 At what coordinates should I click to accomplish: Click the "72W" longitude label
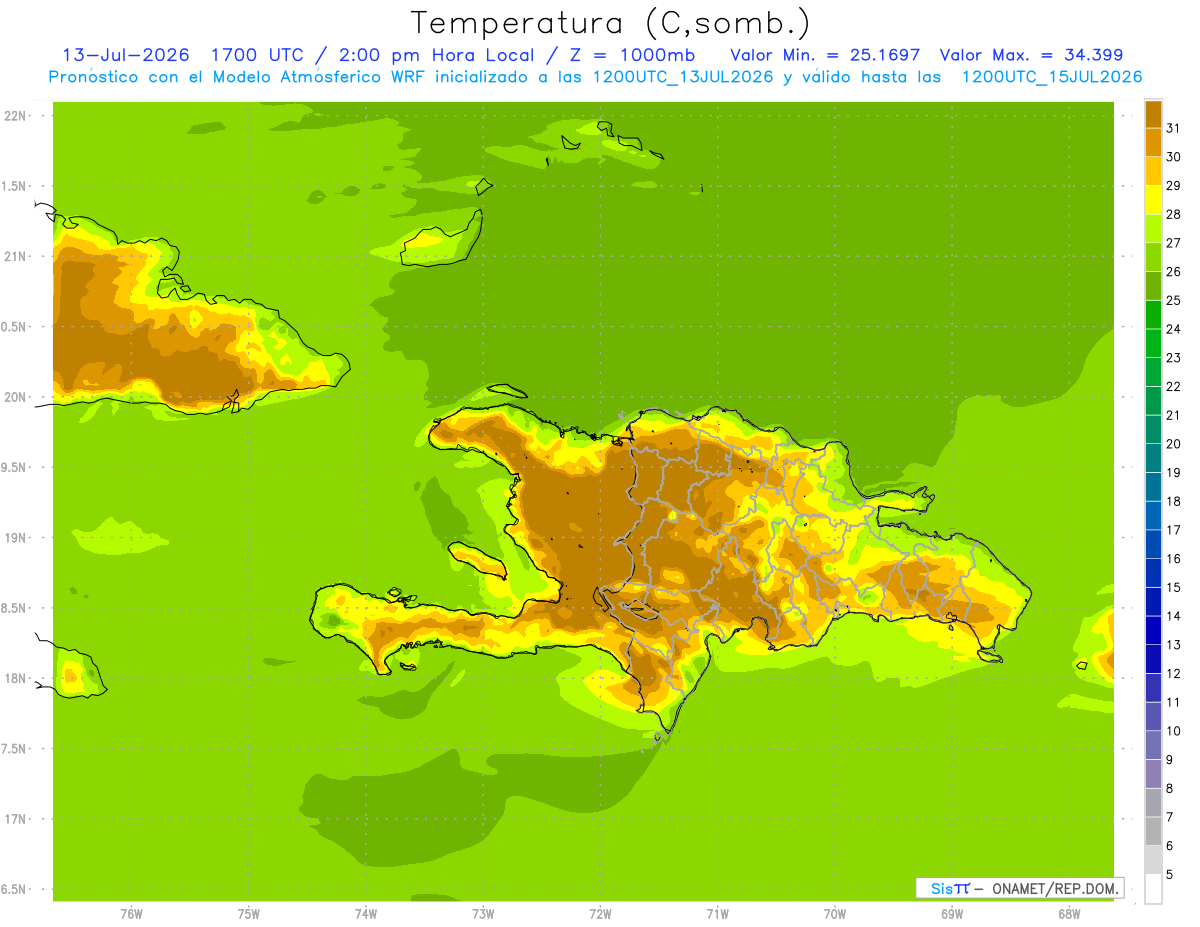(600, 913)
